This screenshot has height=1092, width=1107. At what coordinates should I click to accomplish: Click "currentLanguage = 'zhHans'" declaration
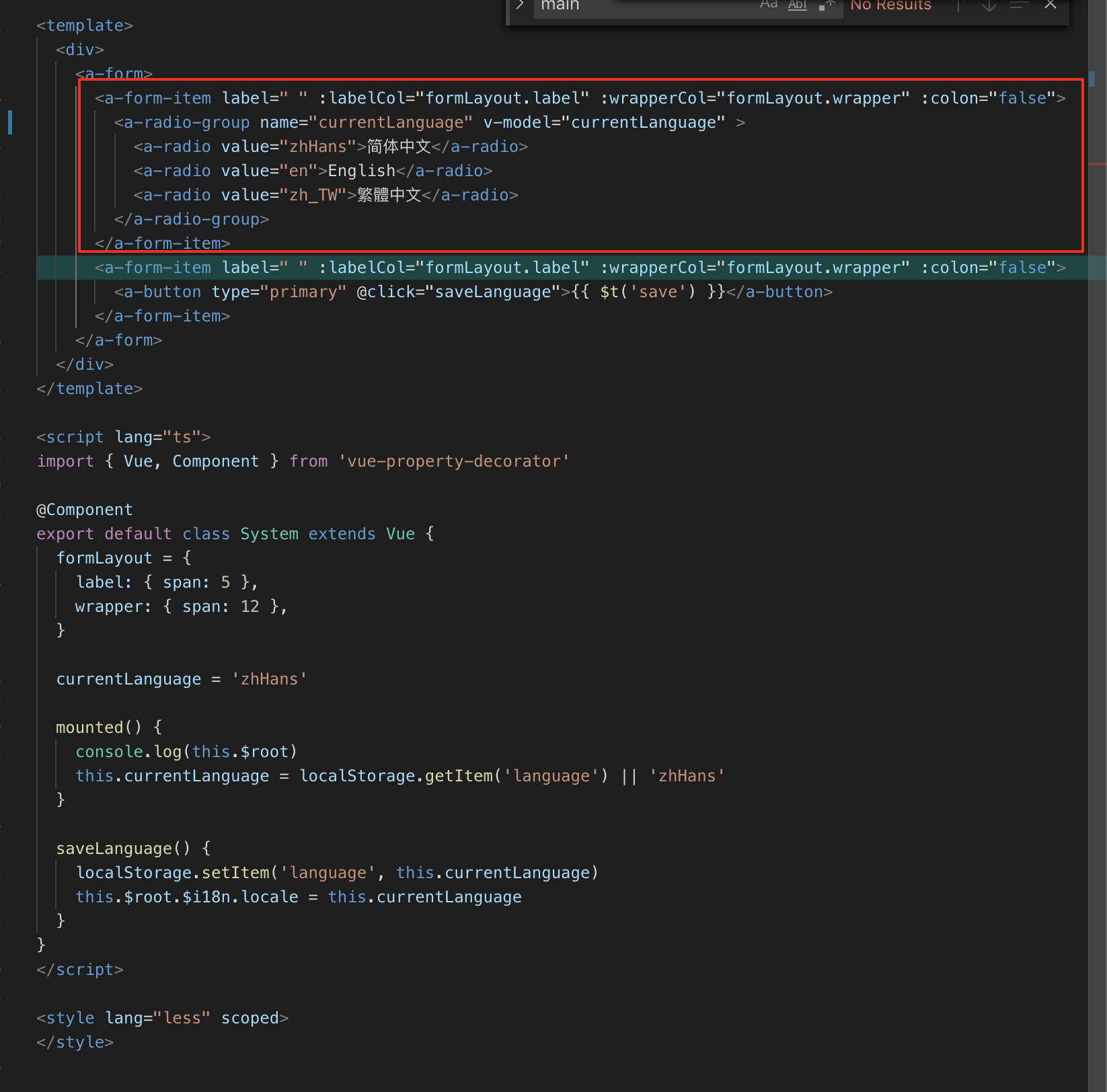pyautogui.click(x=182, y=679)
